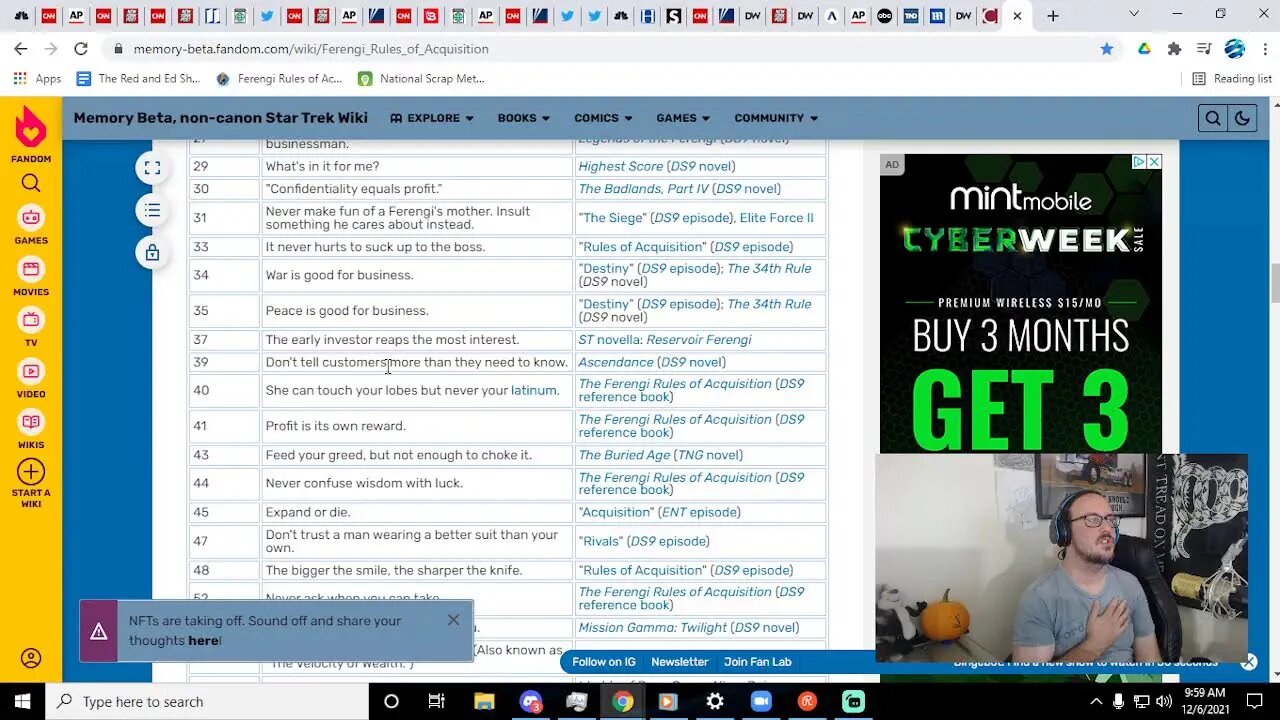Open the Reading list
Screen dimensions: 1280x720
(1232, 78)
